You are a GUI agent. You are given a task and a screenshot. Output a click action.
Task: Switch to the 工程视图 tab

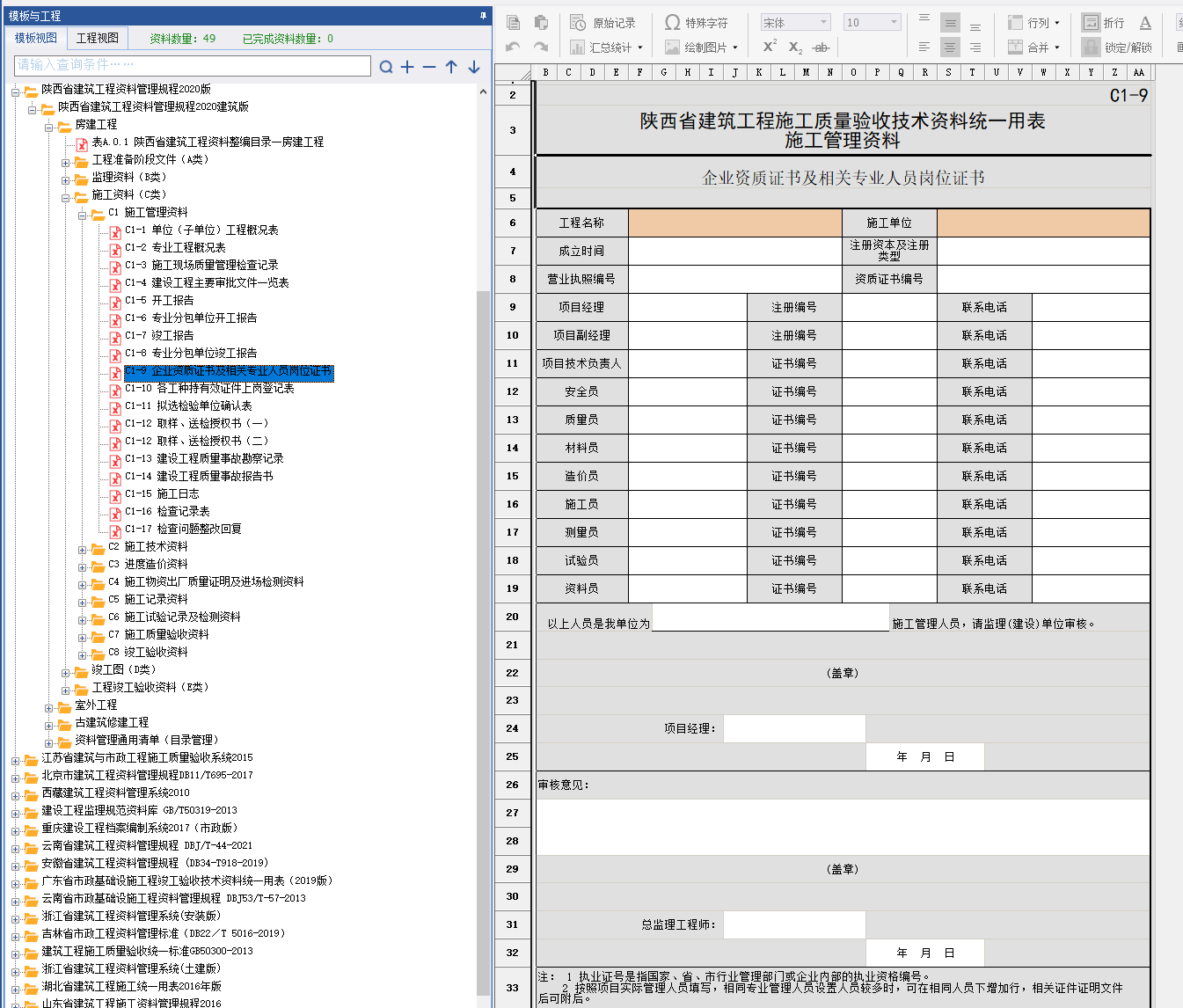click(97, 38)
